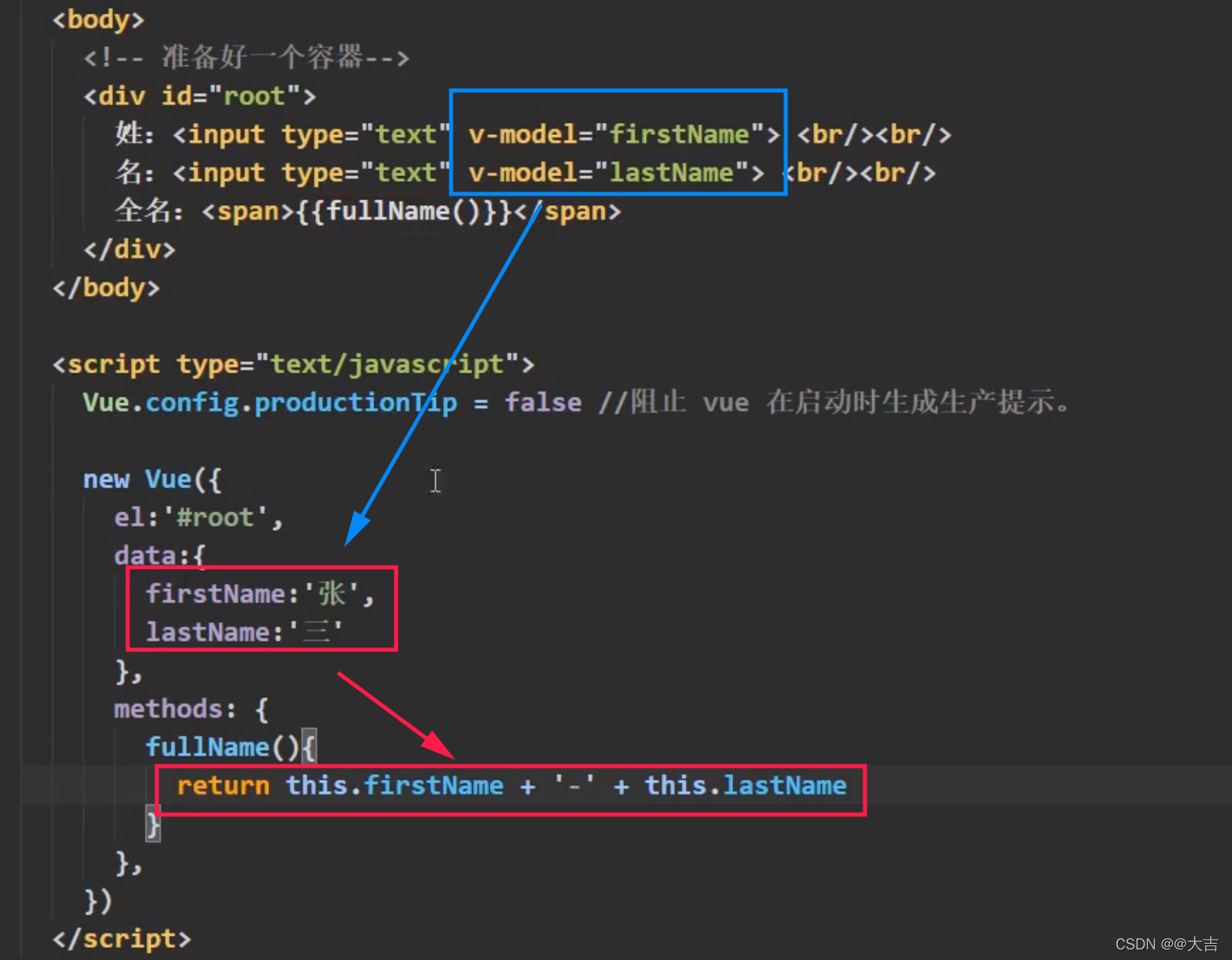Click the methods: { line
The width and height of the screenshot is (1232, 960).
191,709
